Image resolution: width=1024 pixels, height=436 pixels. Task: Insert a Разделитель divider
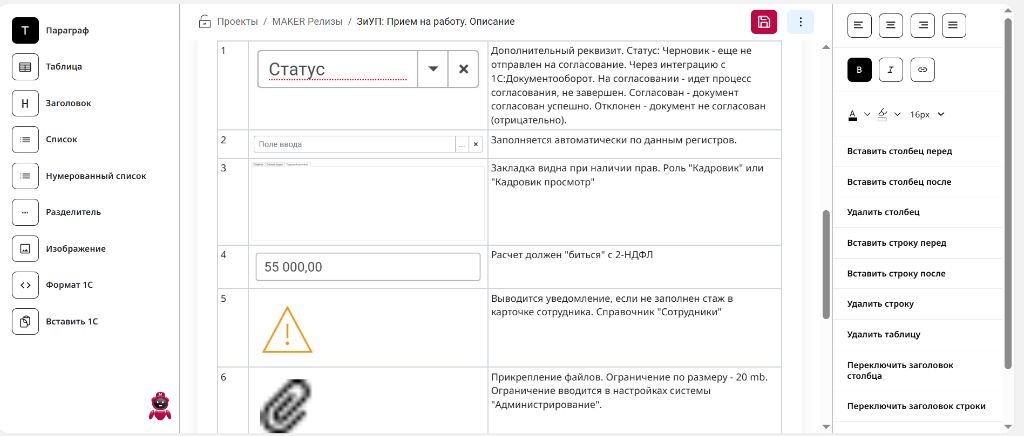point(25,212)
